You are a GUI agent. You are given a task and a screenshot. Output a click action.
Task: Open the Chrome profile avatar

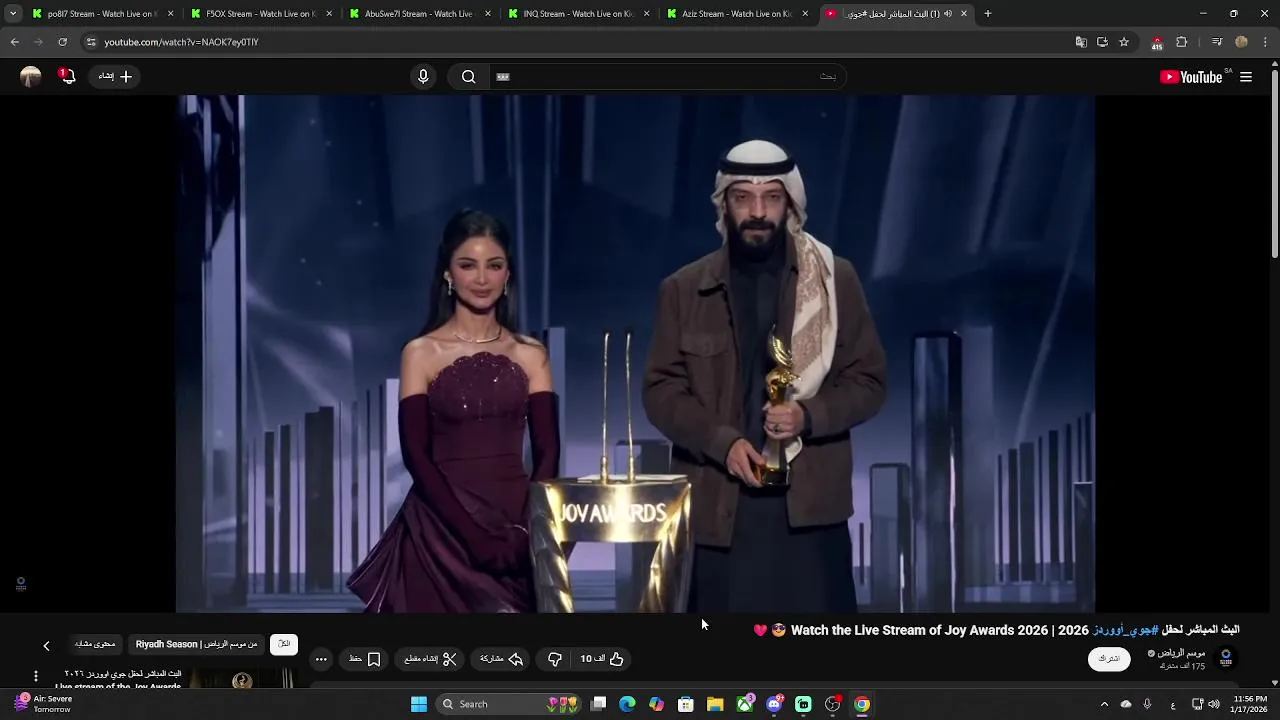[x=1241, y=42]
